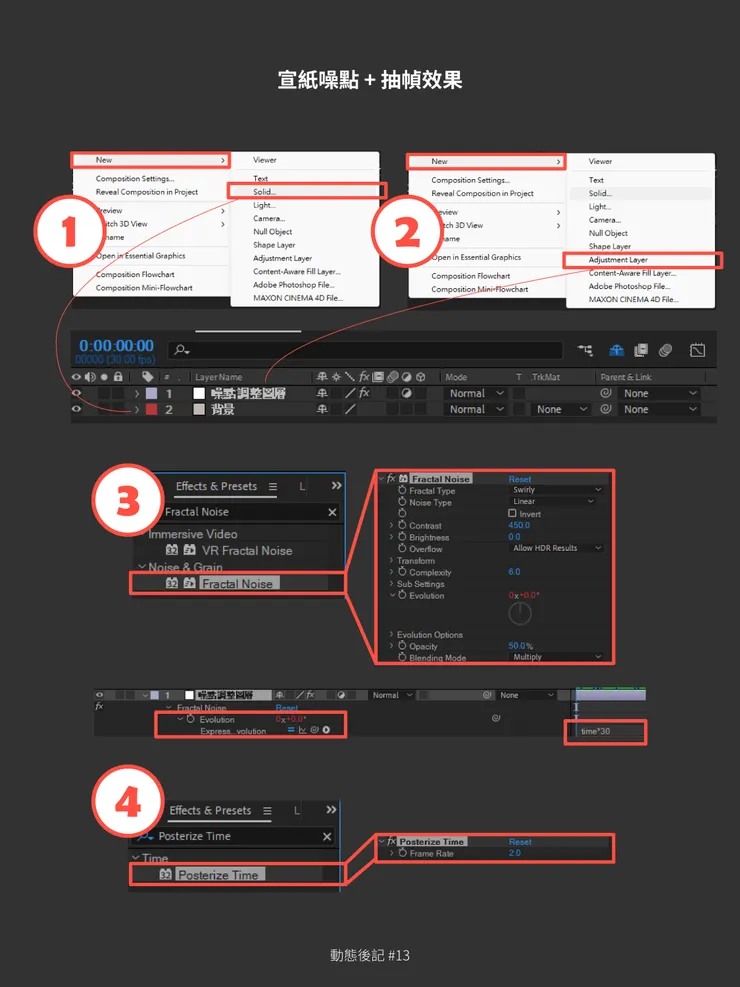Select Composition Flowchart in the step 2 menu
Screen dimensions: 740x987
(x=471, y=276)
